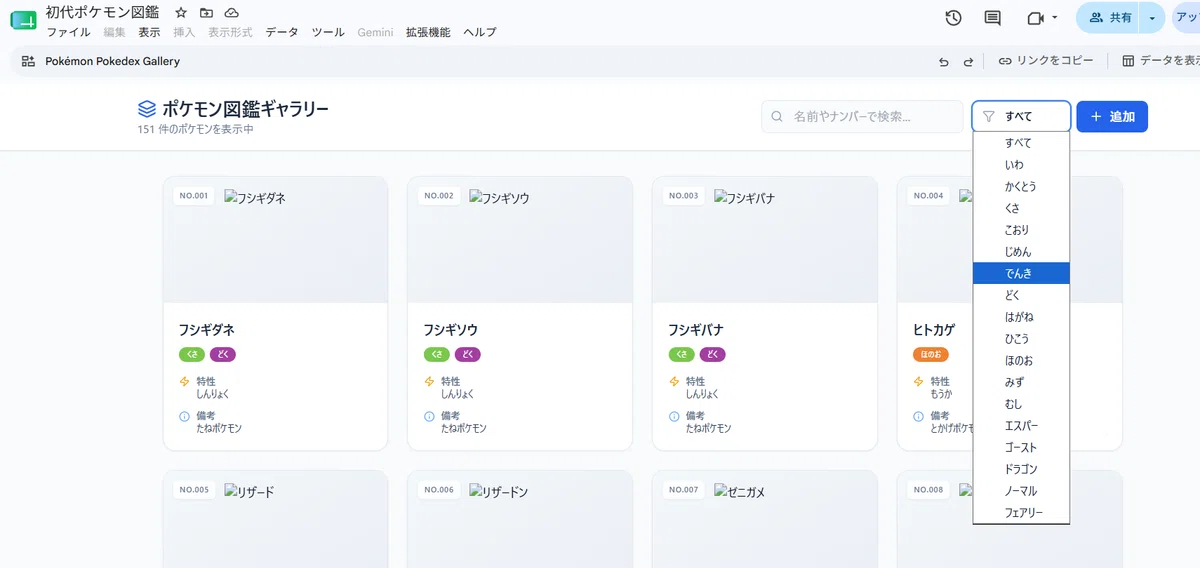Start a meeting with camera icon
Image resolution: width=1200 pixels, height=568 pixels.
(x=1035, y=18)
